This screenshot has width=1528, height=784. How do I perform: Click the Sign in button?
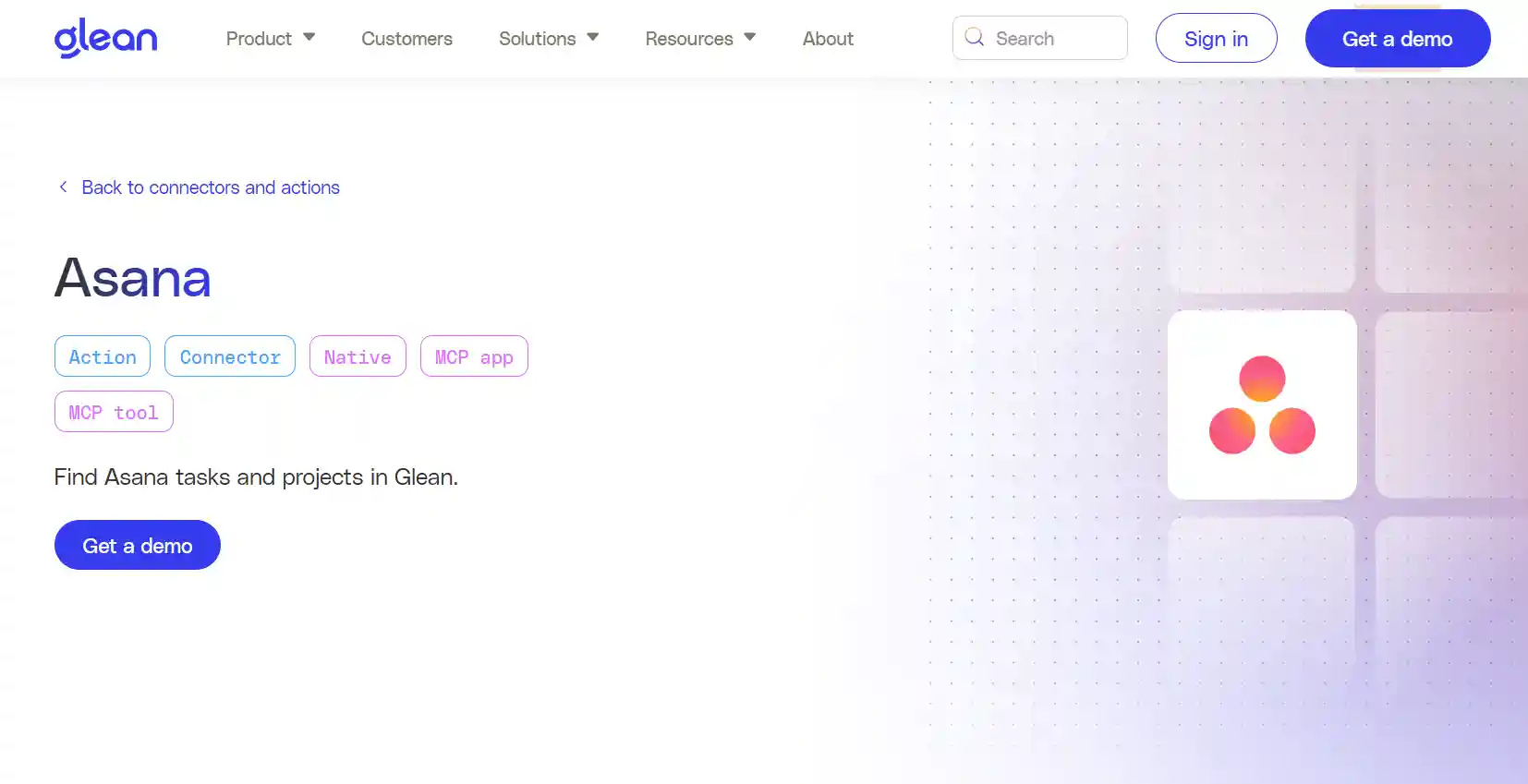point(1216,38)
